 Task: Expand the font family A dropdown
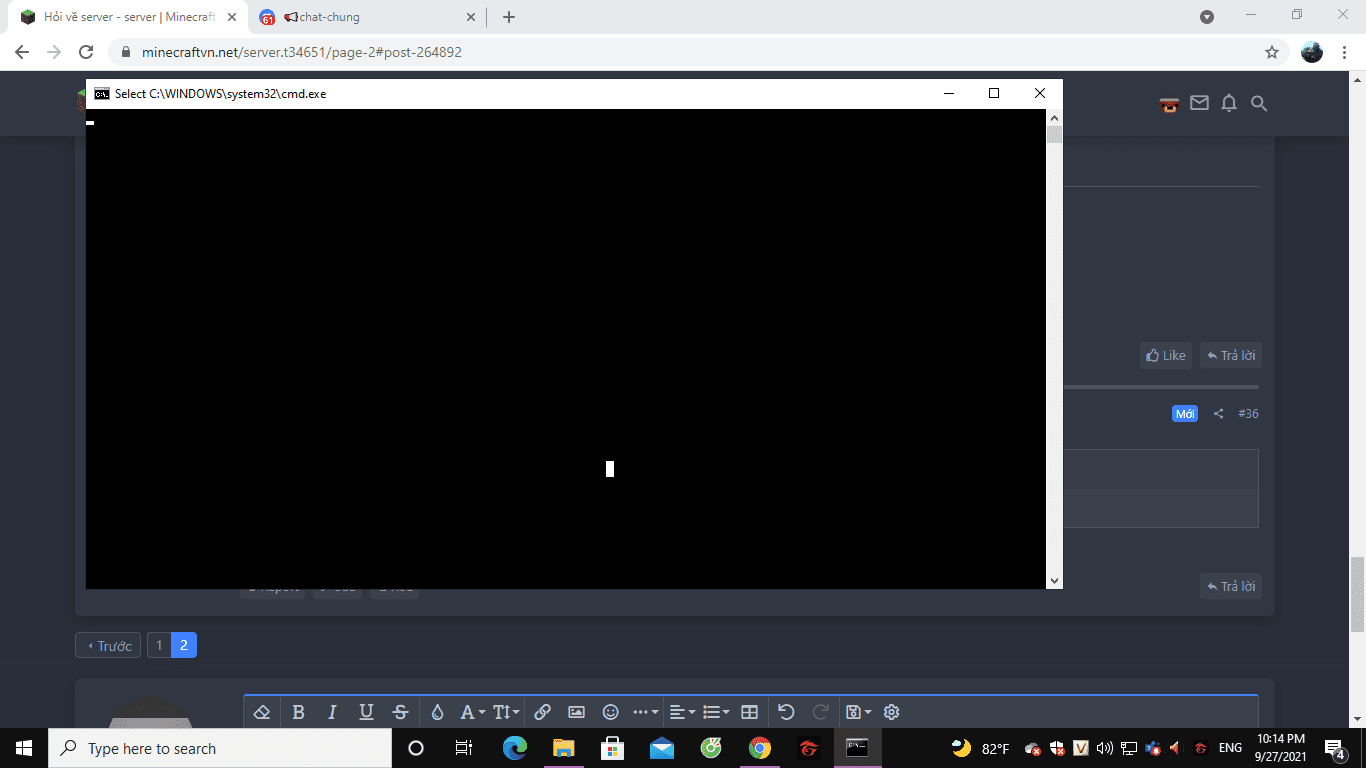[x=472, y=712]
